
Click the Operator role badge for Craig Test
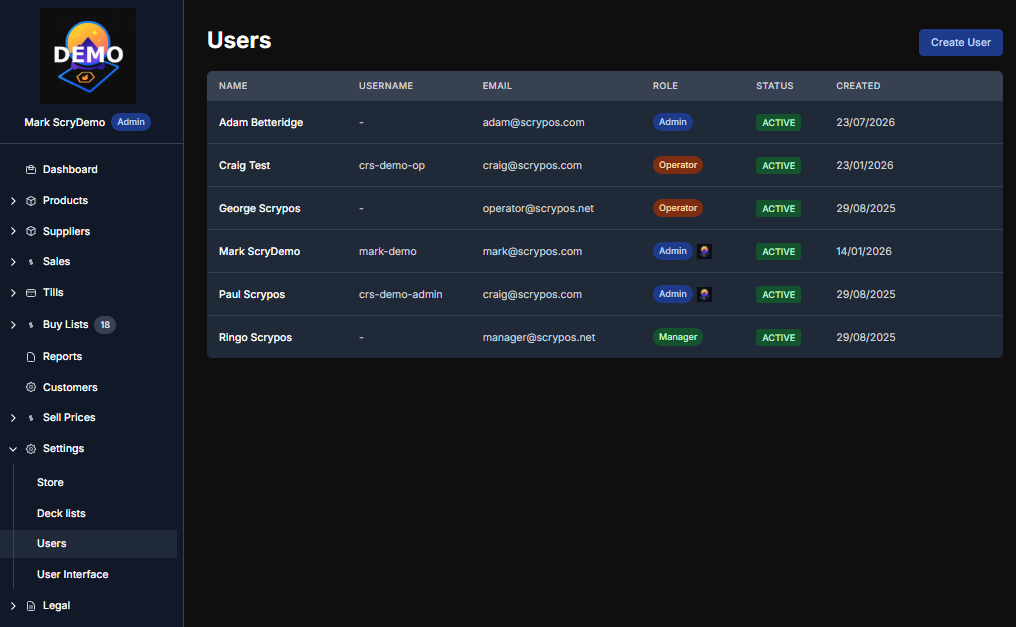[x=678, y=165]
